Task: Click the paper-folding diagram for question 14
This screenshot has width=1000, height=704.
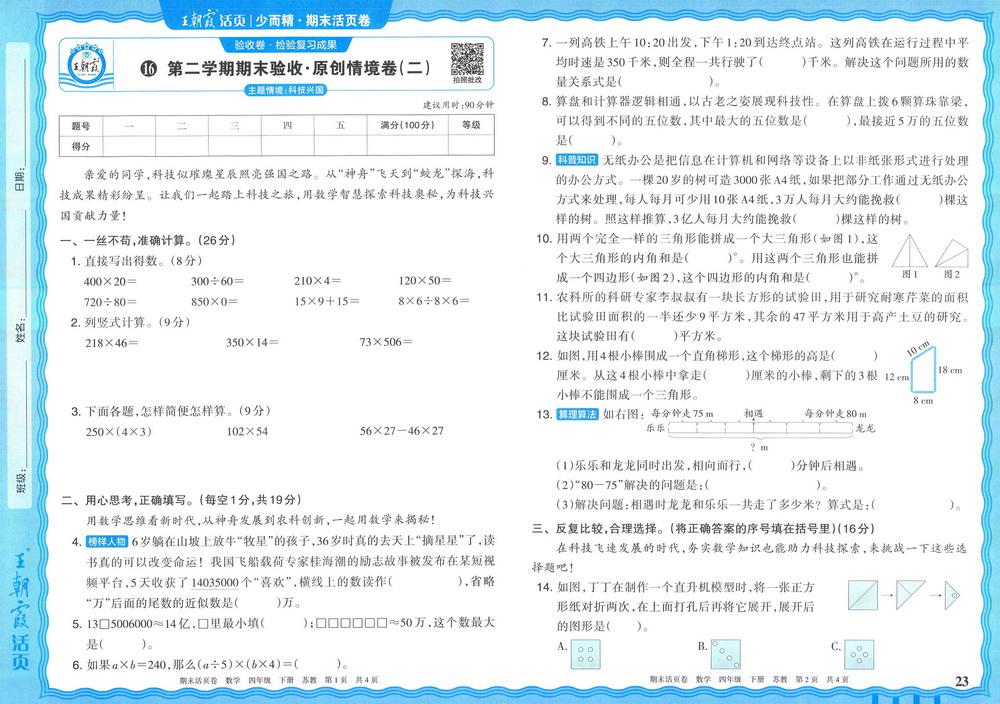Action: [904, 596]
